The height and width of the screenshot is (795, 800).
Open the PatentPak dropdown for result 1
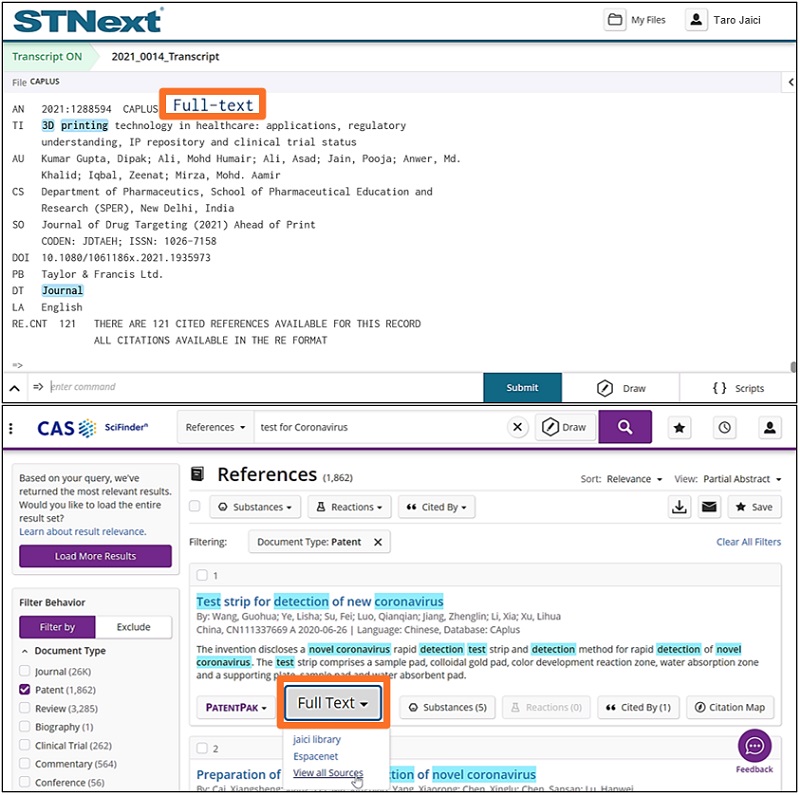click(x=236, y=707)
